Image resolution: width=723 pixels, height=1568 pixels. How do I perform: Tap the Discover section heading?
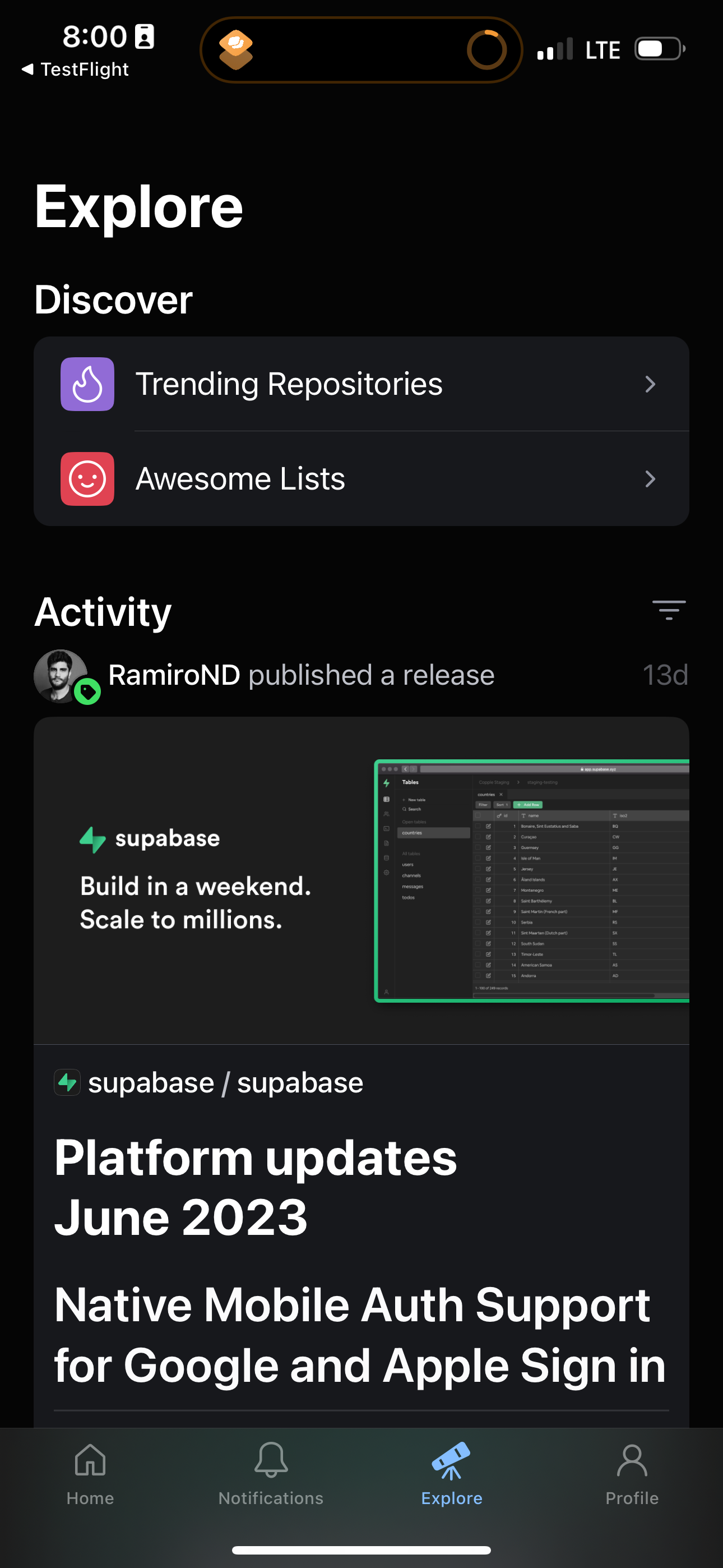(x=114, y=300)
